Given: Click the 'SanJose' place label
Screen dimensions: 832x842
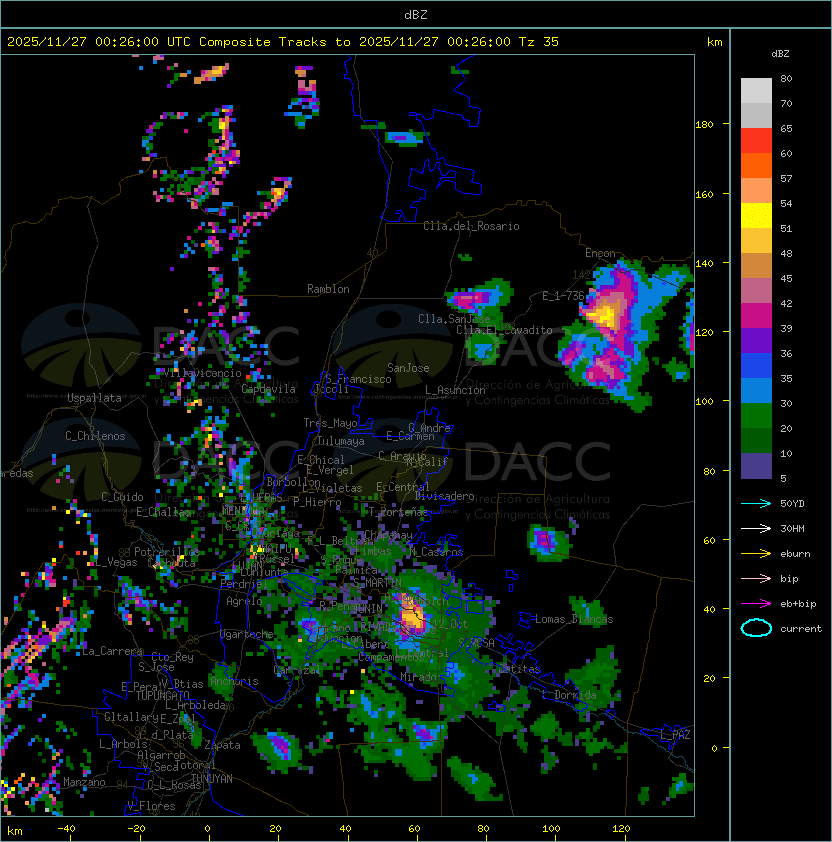Looking at the screenshot, I should [x=408, y=368].
